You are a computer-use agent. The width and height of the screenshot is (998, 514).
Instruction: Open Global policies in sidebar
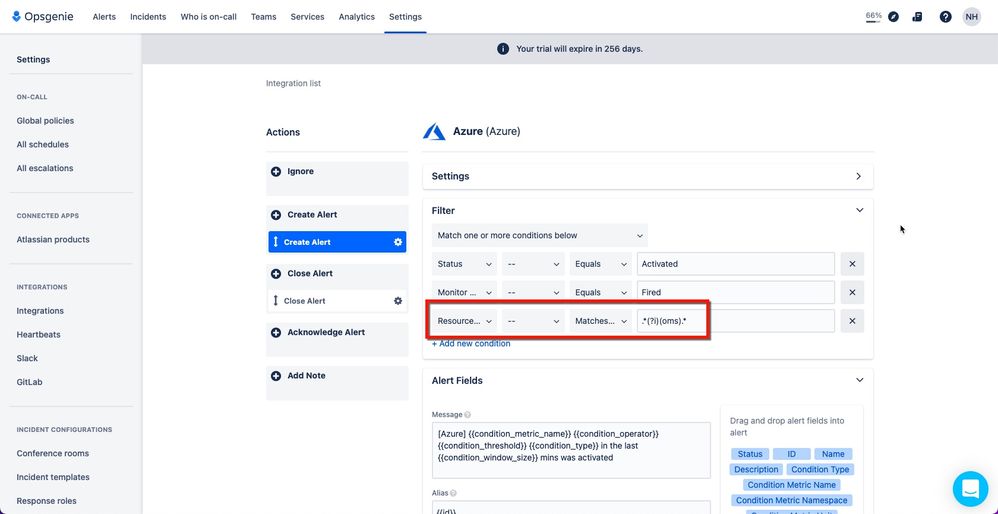tap(45, 121)
